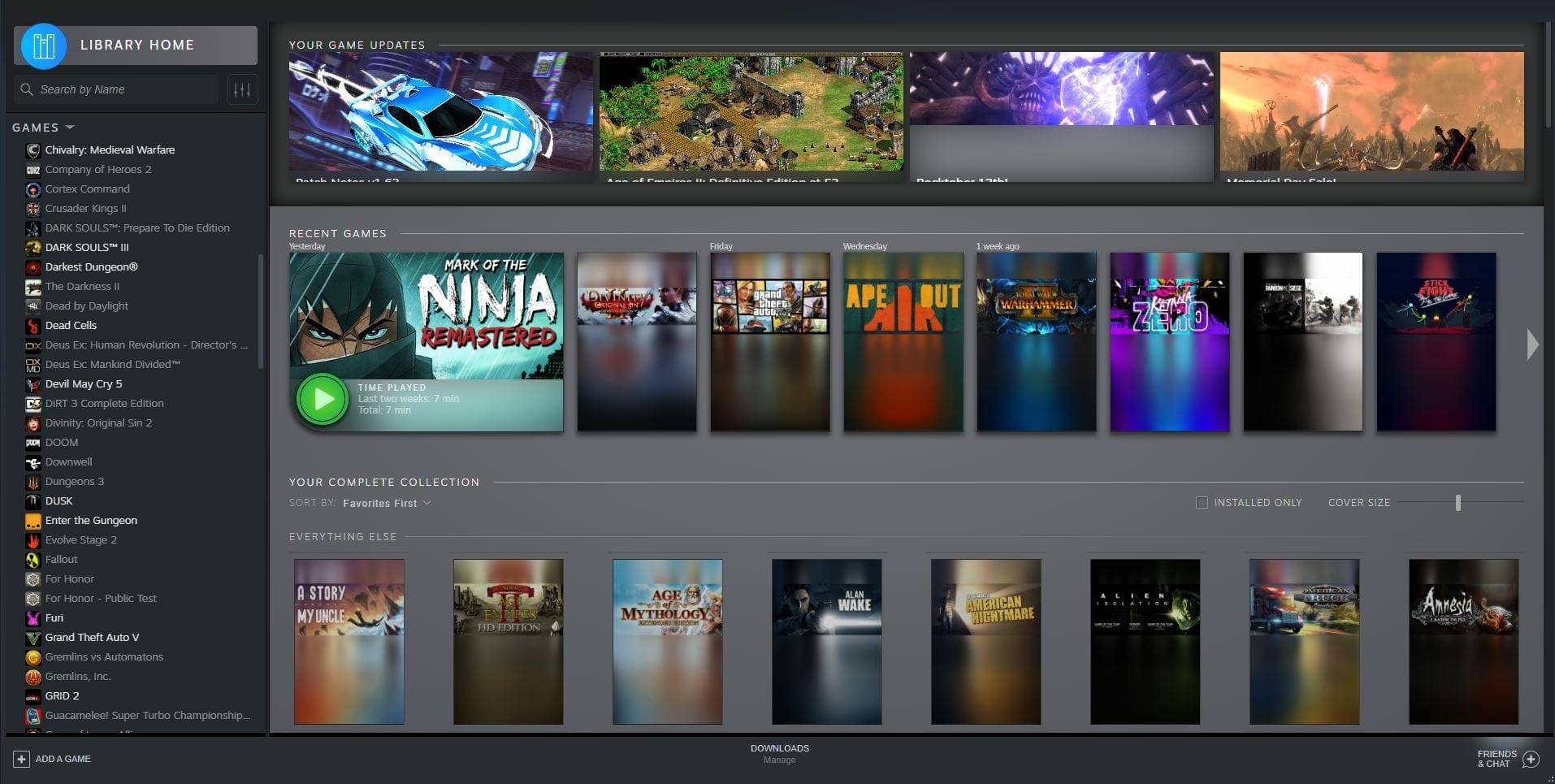Type in the Search by Name field
1555x784 pixels.
tap(126, 90)
